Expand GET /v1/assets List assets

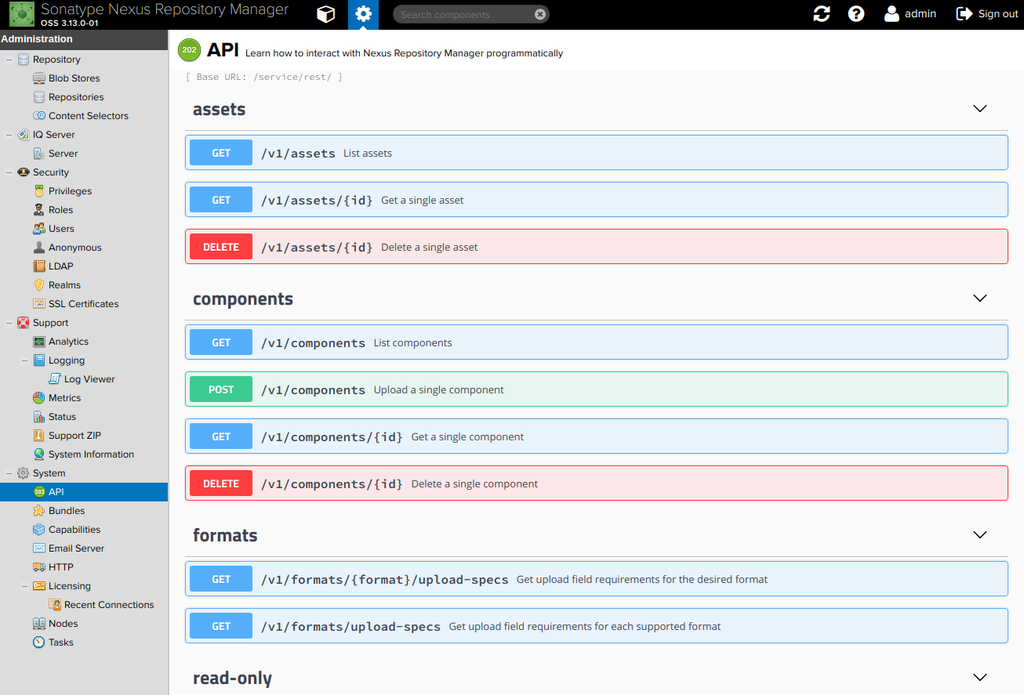coord(596,153)
